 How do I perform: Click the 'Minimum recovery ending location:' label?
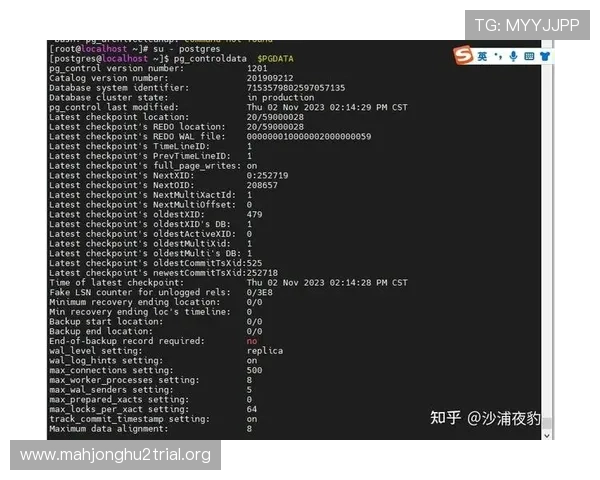coord(135,302)
